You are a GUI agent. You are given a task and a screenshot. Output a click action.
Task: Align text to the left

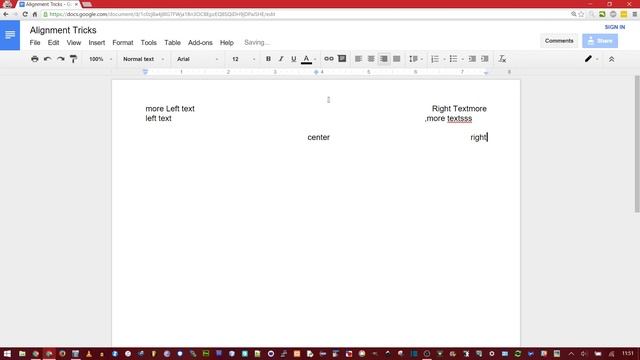coord(358,59)
